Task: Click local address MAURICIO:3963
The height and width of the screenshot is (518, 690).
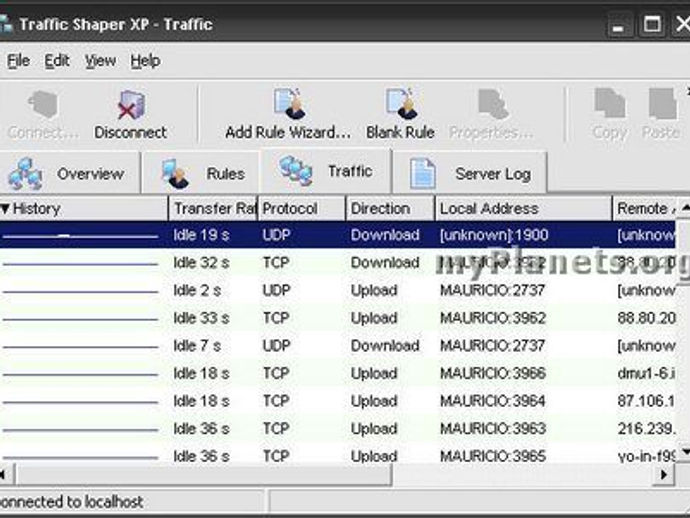Action: click(x=493, y=429)
